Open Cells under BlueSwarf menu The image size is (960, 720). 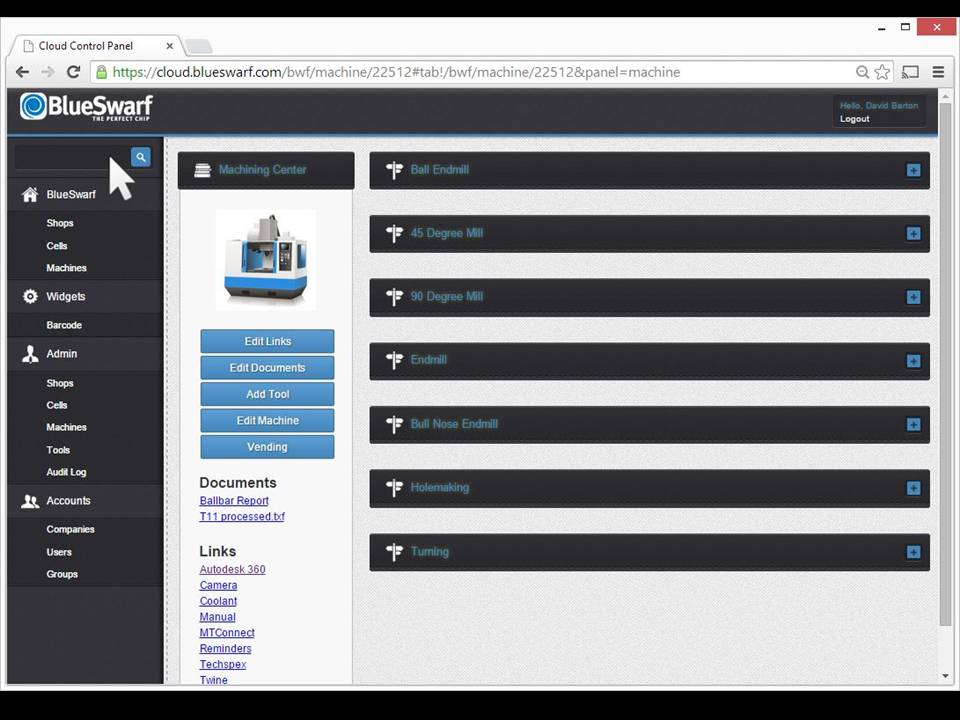click(57, 246)
